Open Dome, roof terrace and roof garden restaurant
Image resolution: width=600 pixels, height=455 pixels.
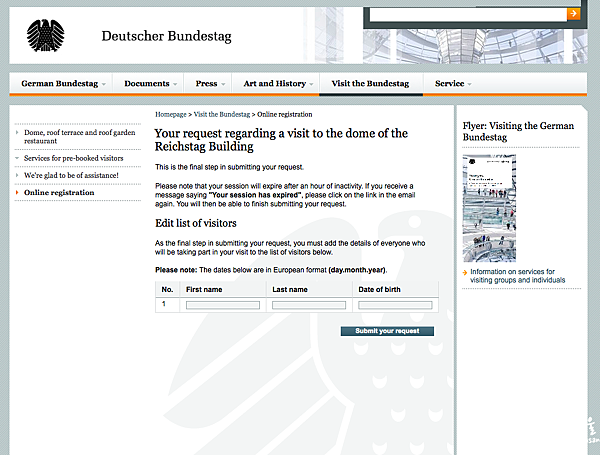80,137
